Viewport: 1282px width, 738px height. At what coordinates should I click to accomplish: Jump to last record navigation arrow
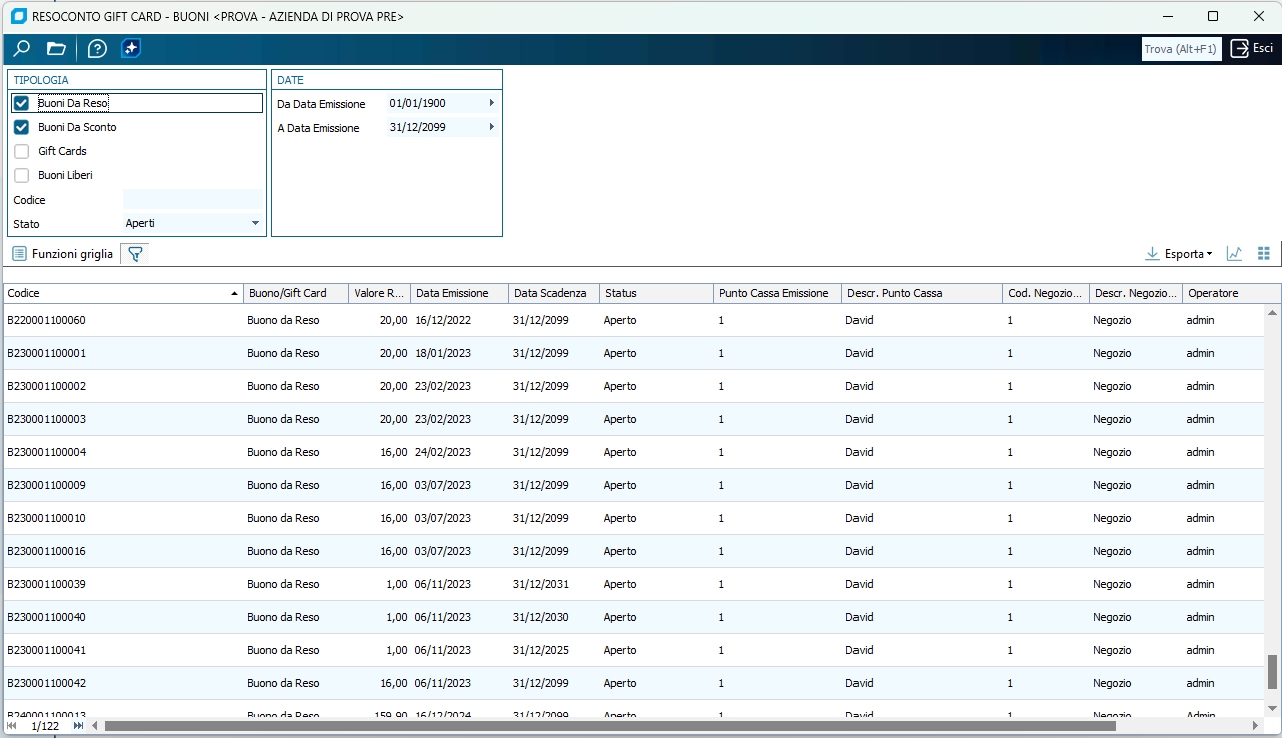click(x=79, y=726)
